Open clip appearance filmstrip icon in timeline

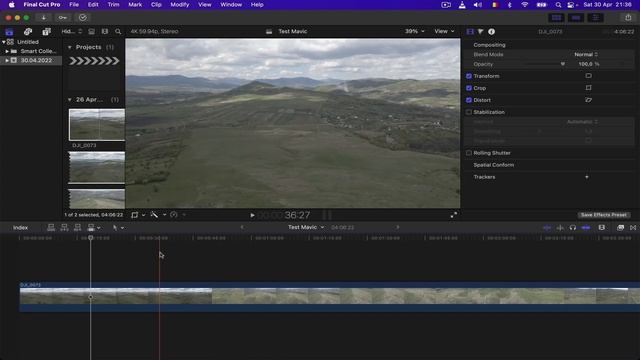coord(602,228)
